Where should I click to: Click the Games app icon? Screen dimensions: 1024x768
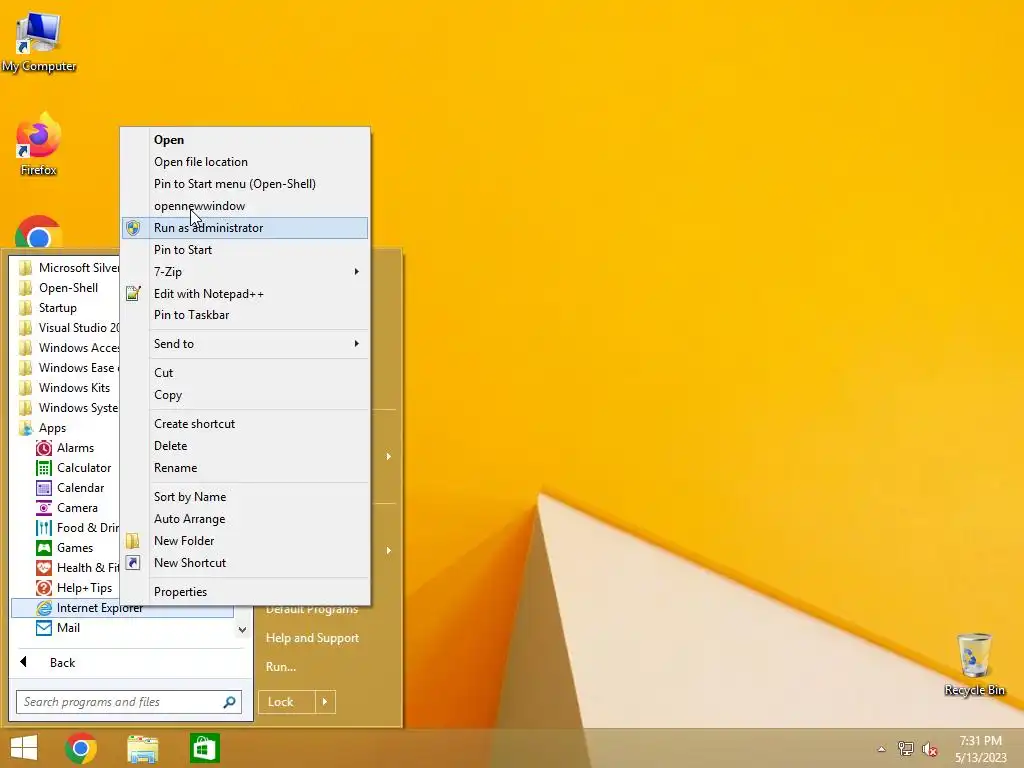pyautogui.click(x=44, y=548)
